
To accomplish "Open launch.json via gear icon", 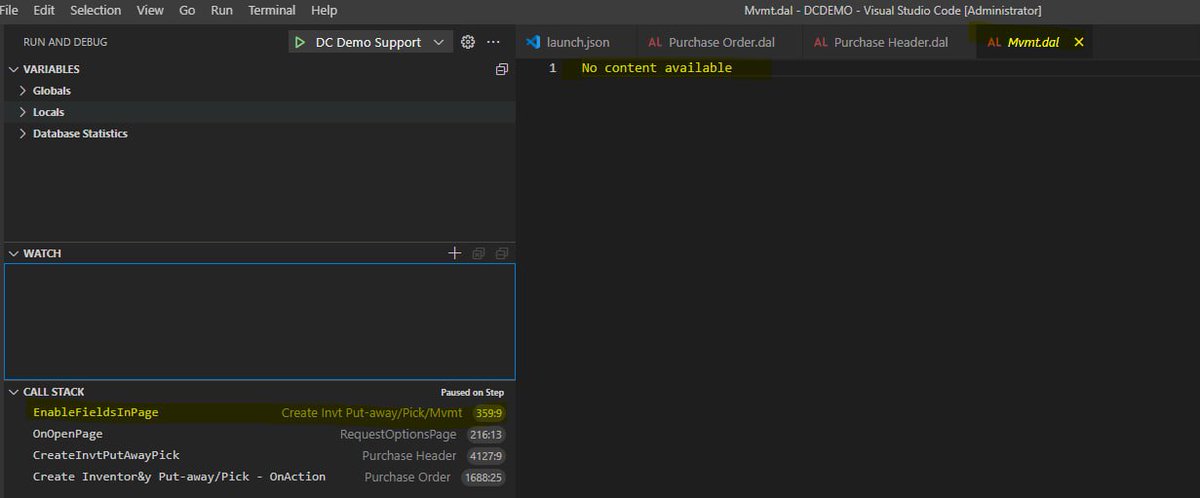I will coord(468,42).
